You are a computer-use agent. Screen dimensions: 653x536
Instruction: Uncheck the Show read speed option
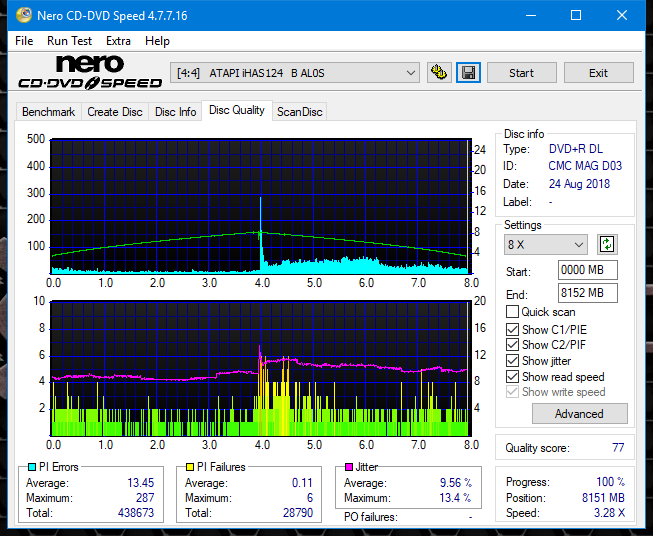click(x=512, y=376)
